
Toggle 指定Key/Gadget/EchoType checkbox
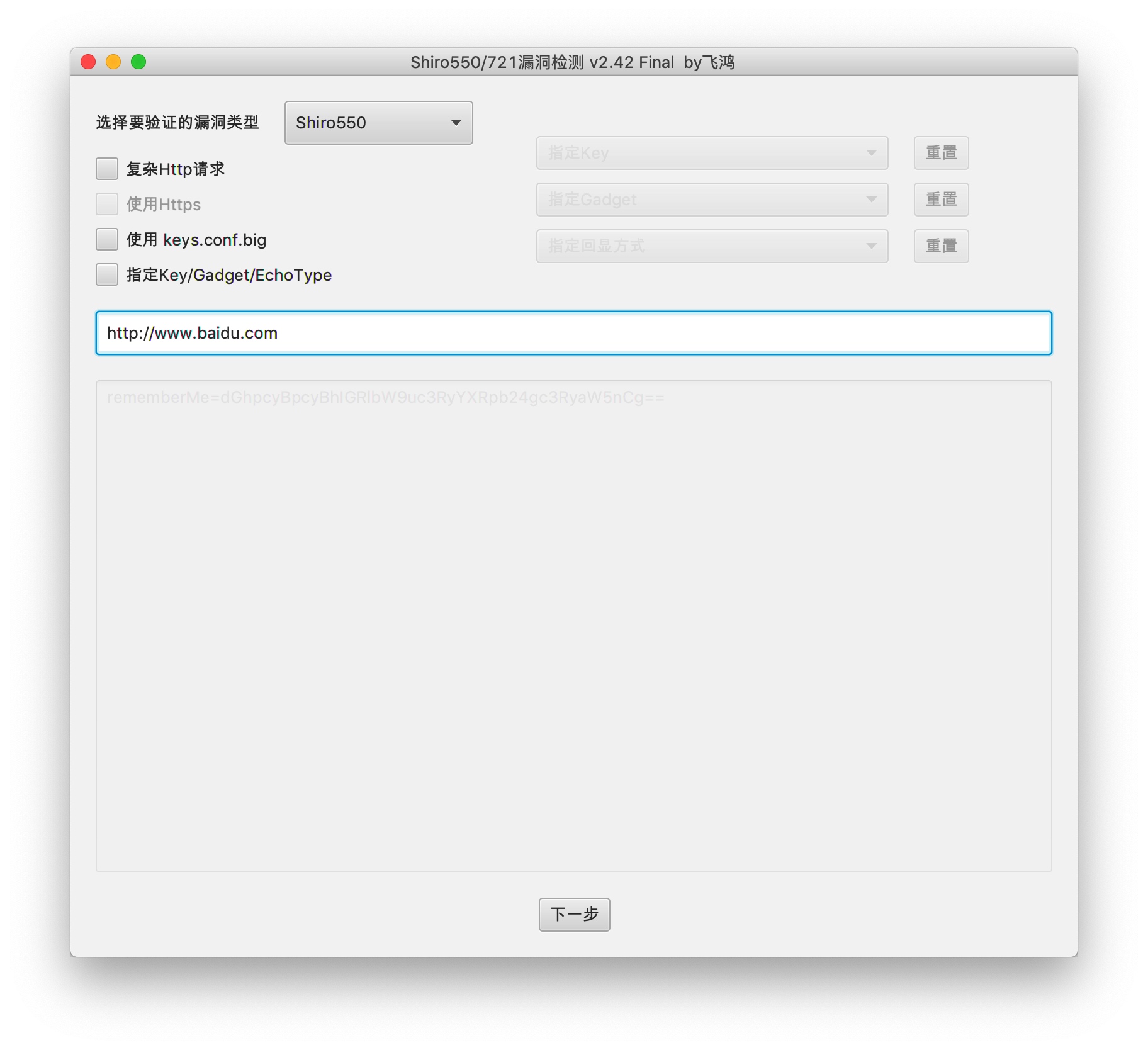[107, 274]
